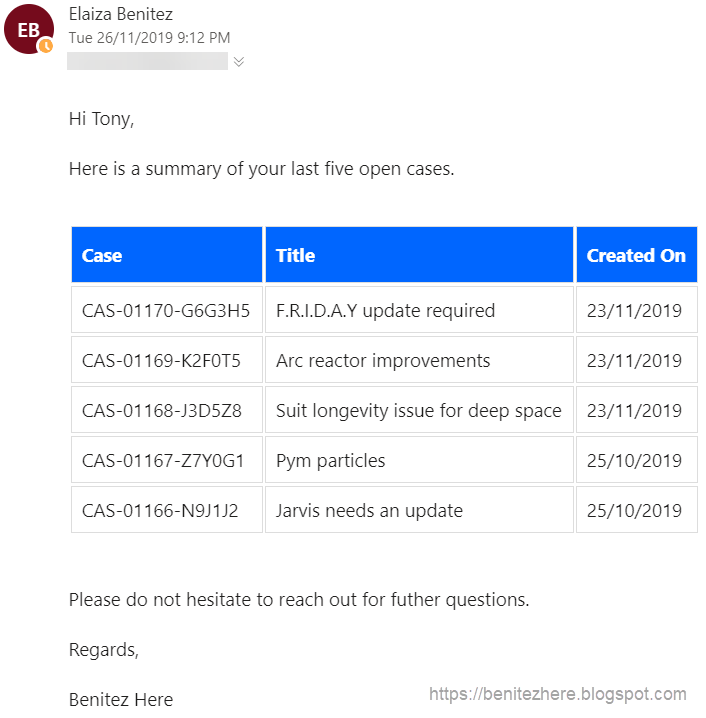Expand recipients list with double chevron
This screenshot has height=718, width=706.
239,61
